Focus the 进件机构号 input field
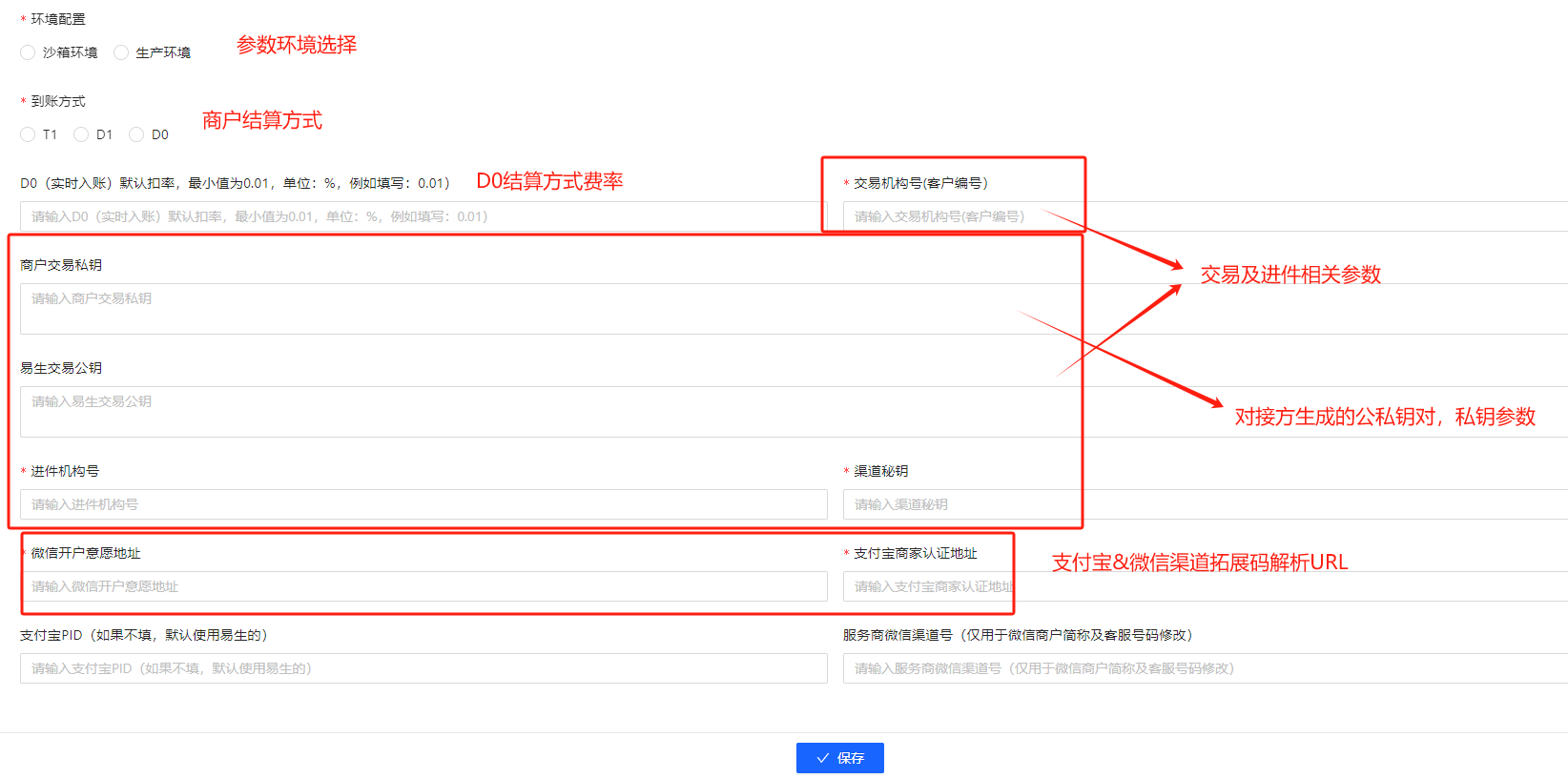 click(x=423, y=504)
